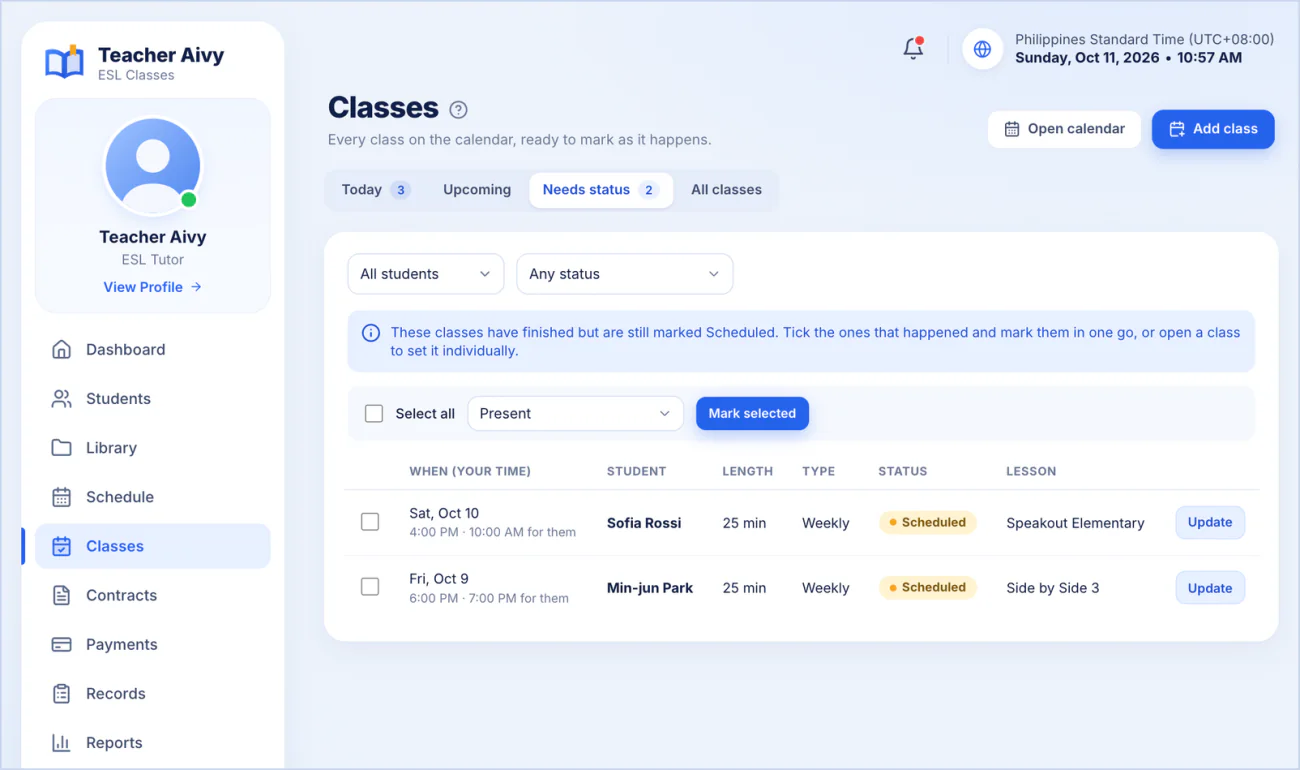Screen dimensions: 1300x770
Task: Tick the Select all checkbox
Action: (x=374, y=414)
